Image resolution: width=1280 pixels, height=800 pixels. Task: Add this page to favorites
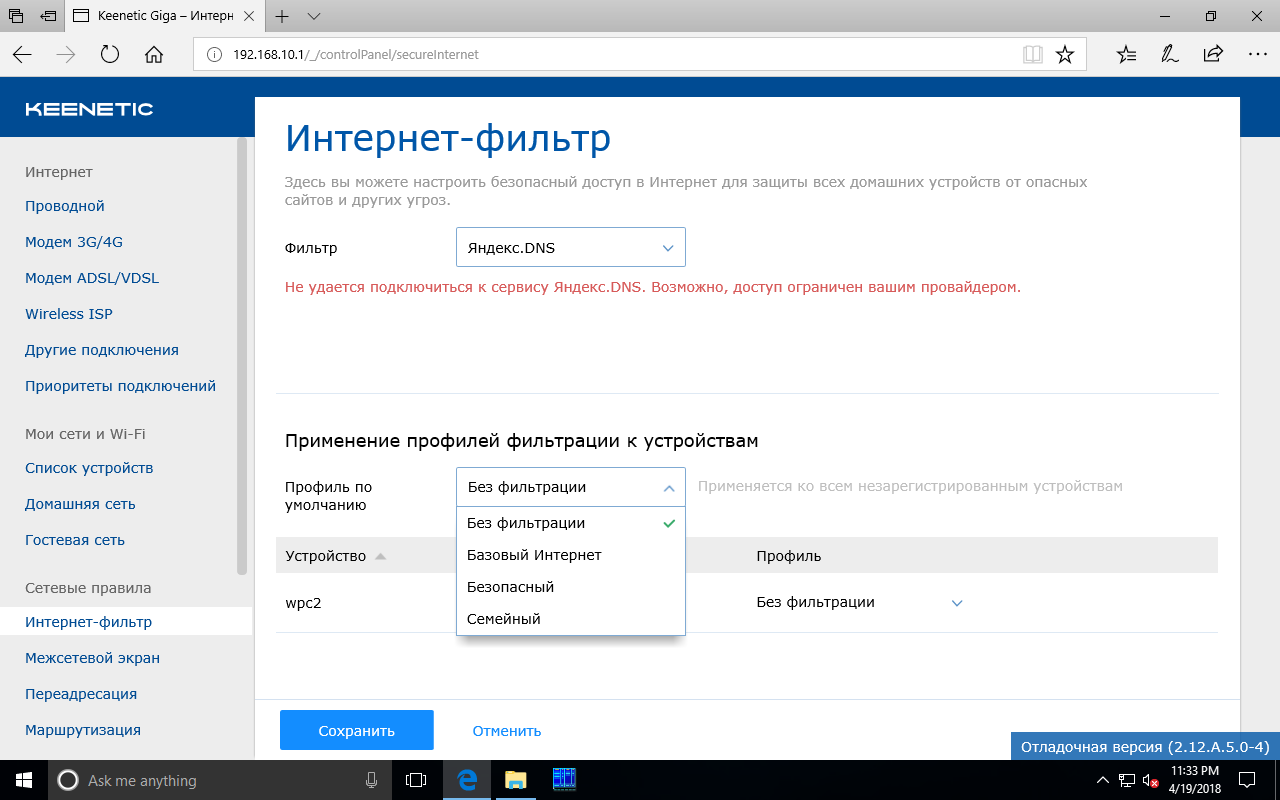point(1065,55)
